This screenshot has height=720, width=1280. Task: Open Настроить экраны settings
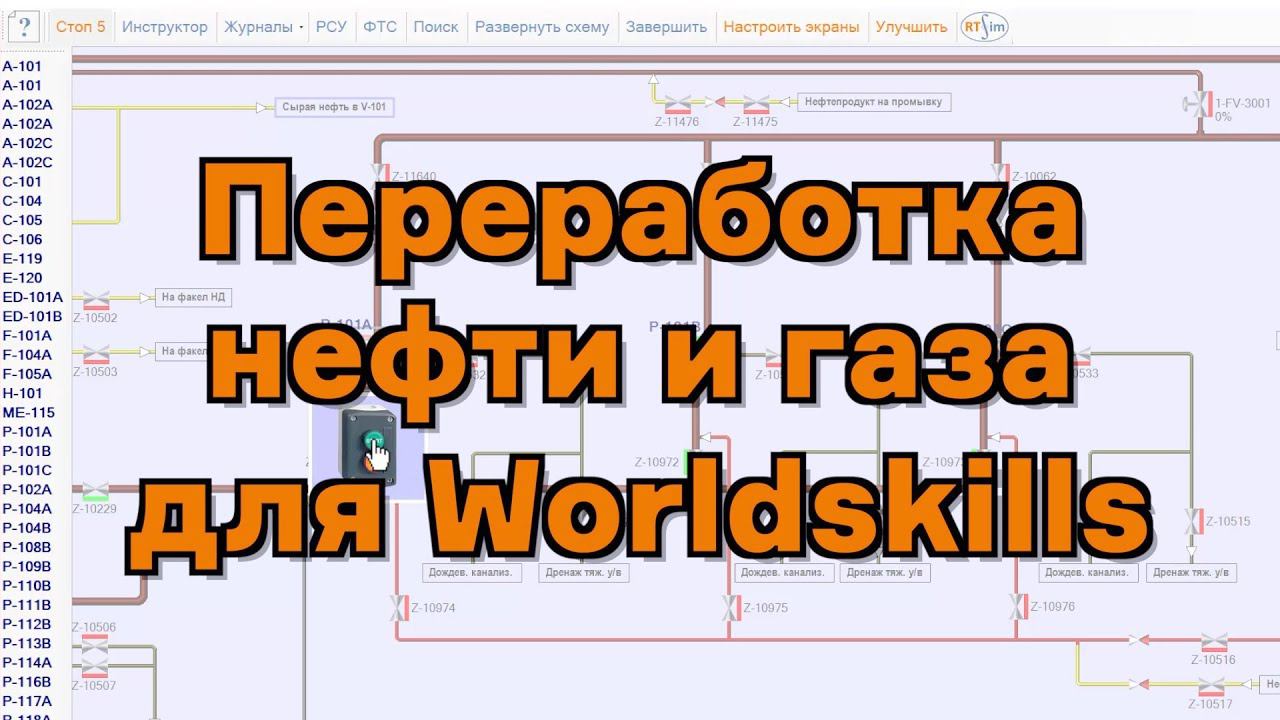pyautogui.click(x=791, y=27)
